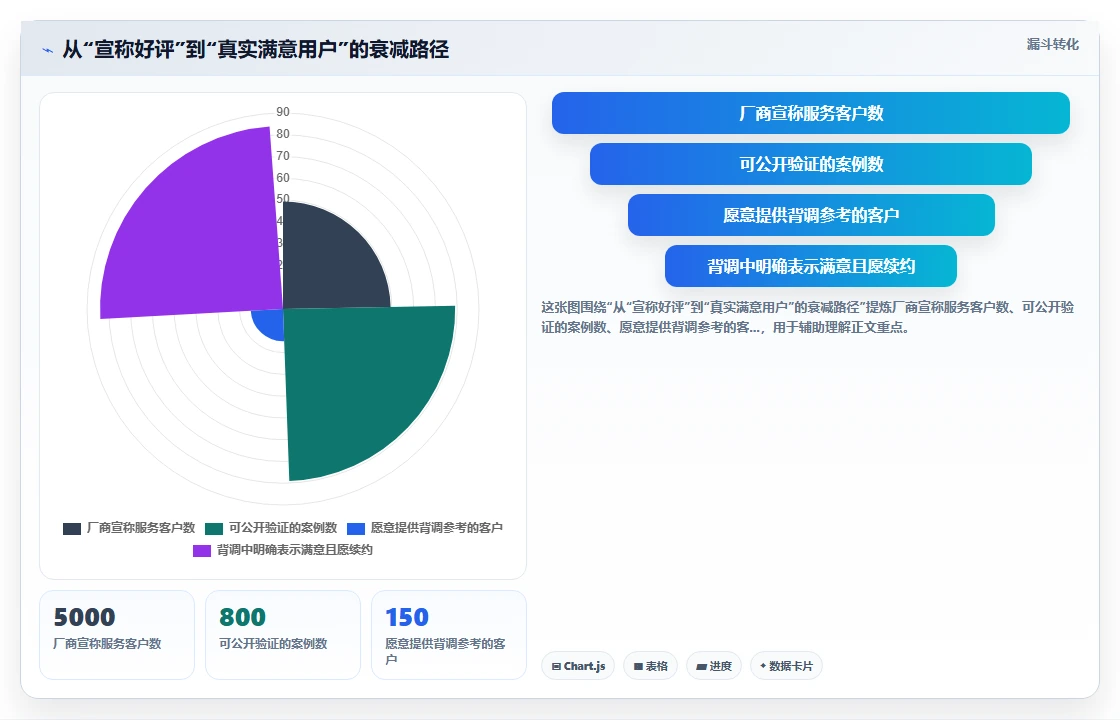Click the Chart.js tag
Viewport: 1120px width, 720px height.
coord(578,666)
